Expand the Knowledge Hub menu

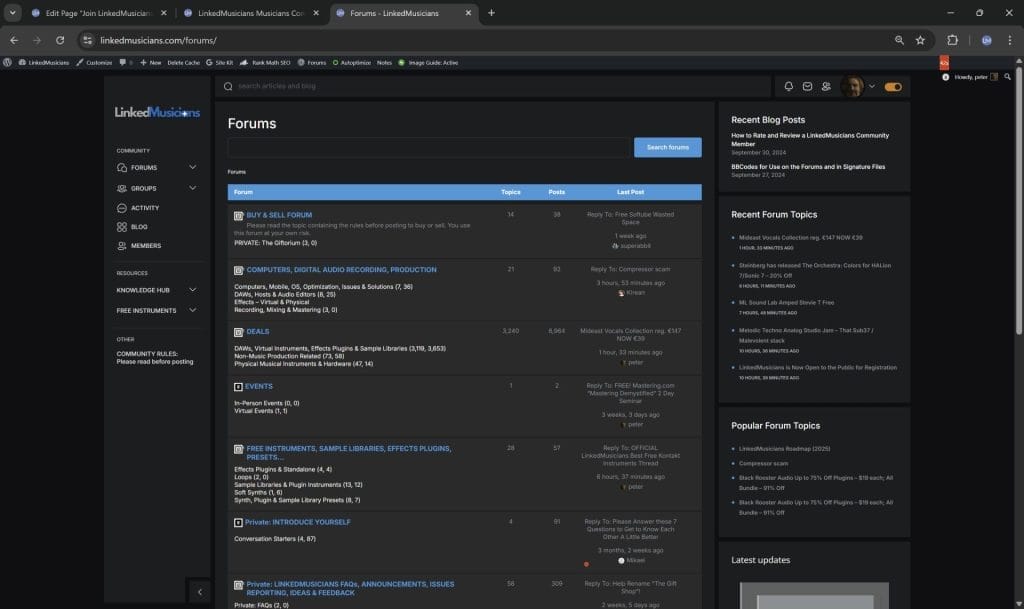[192, 290]
